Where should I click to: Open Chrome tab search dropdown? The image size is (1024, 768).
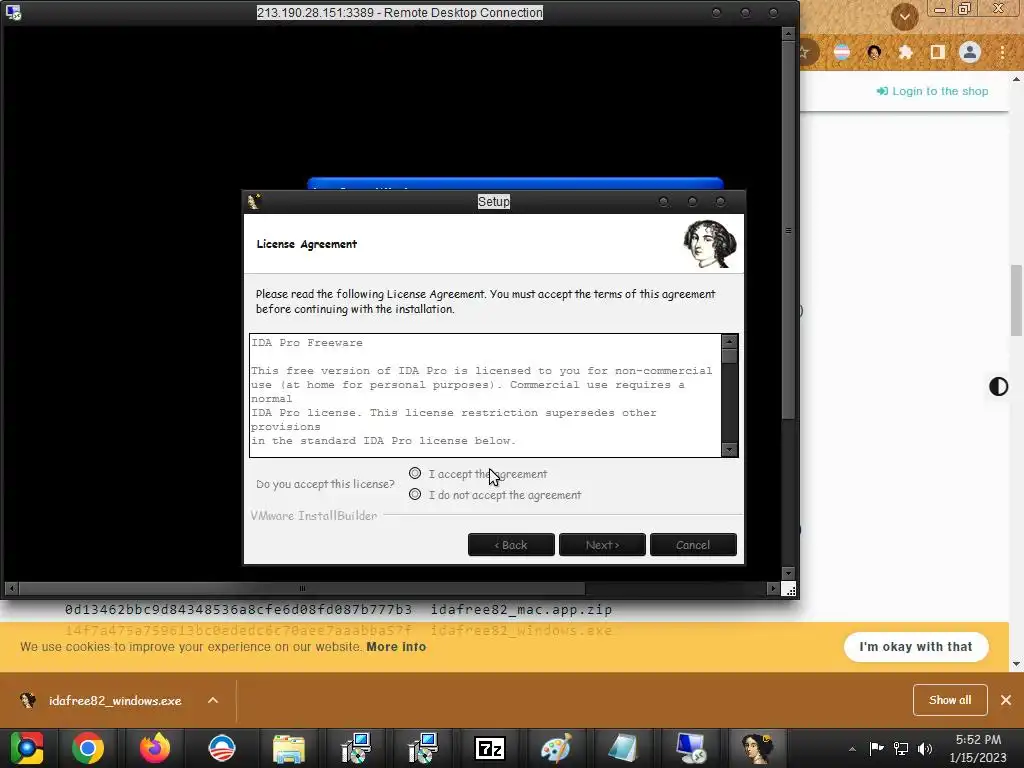coord(904,17)
